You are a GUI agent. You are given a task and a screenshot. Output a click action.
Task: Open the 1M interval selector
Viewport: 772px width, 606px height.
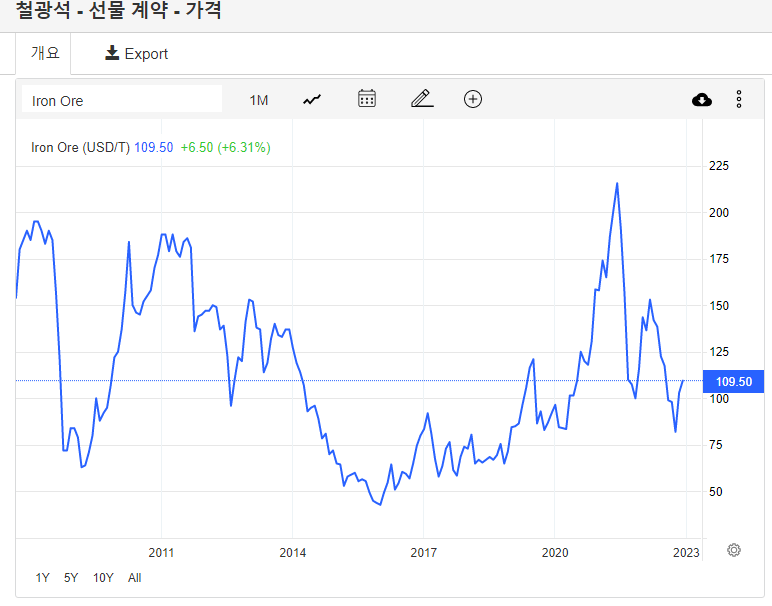pos(258,100)
